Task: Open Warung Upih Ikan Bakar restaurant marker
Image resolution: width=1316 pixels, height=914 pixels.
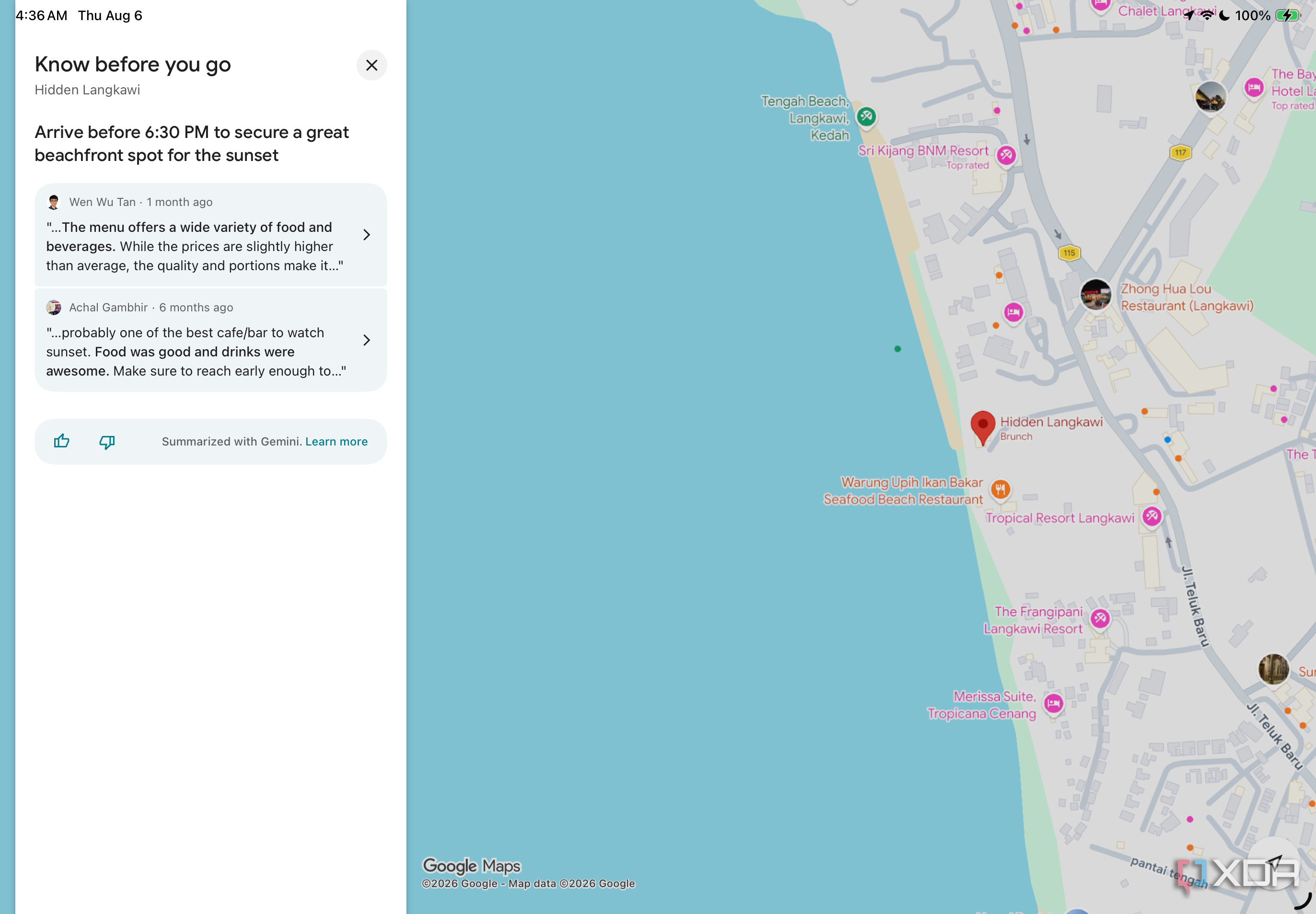Action: click(1000, 490)
